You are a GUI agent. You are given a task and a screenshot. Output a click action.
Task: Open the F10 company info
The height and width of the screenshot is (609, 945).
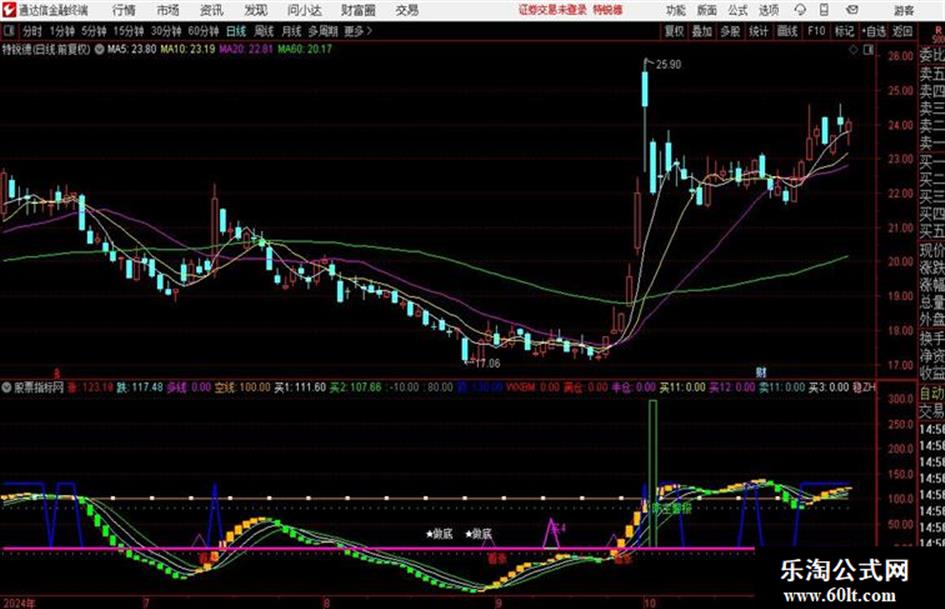click(816, 31)
